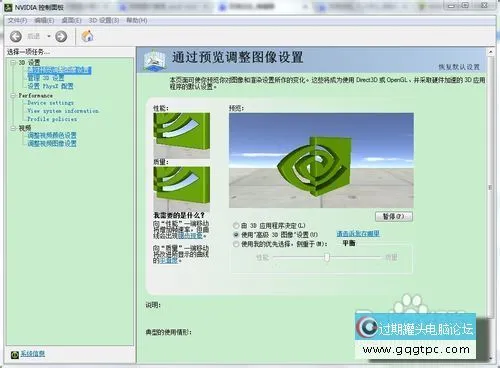Click the NVIDIA logo icon in title bar
This screenshot has width=500, height=368.
point(9,7)
